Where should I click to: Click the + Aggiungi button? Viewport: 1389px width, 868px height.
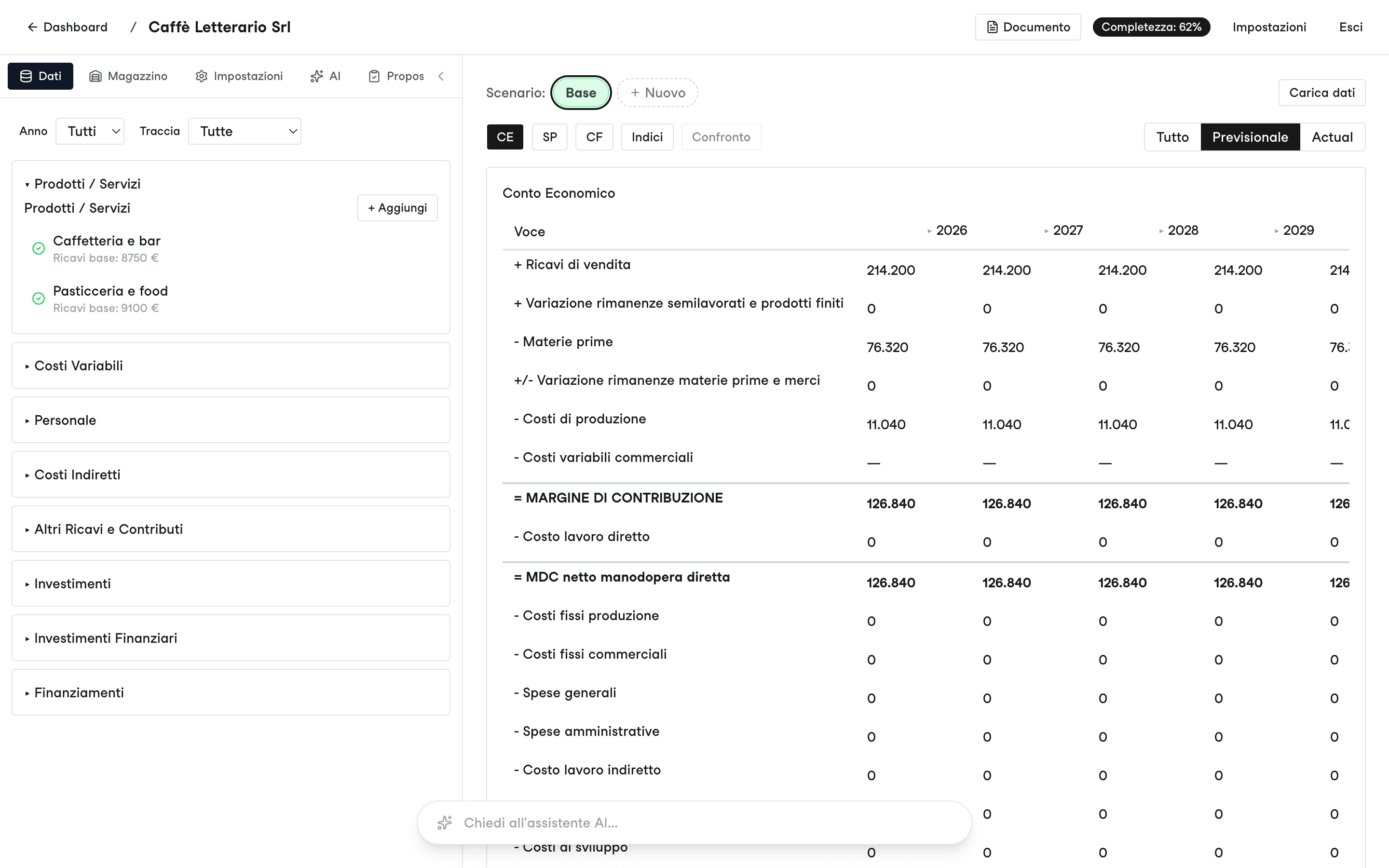pyautogui.click(x=397, y=208)
